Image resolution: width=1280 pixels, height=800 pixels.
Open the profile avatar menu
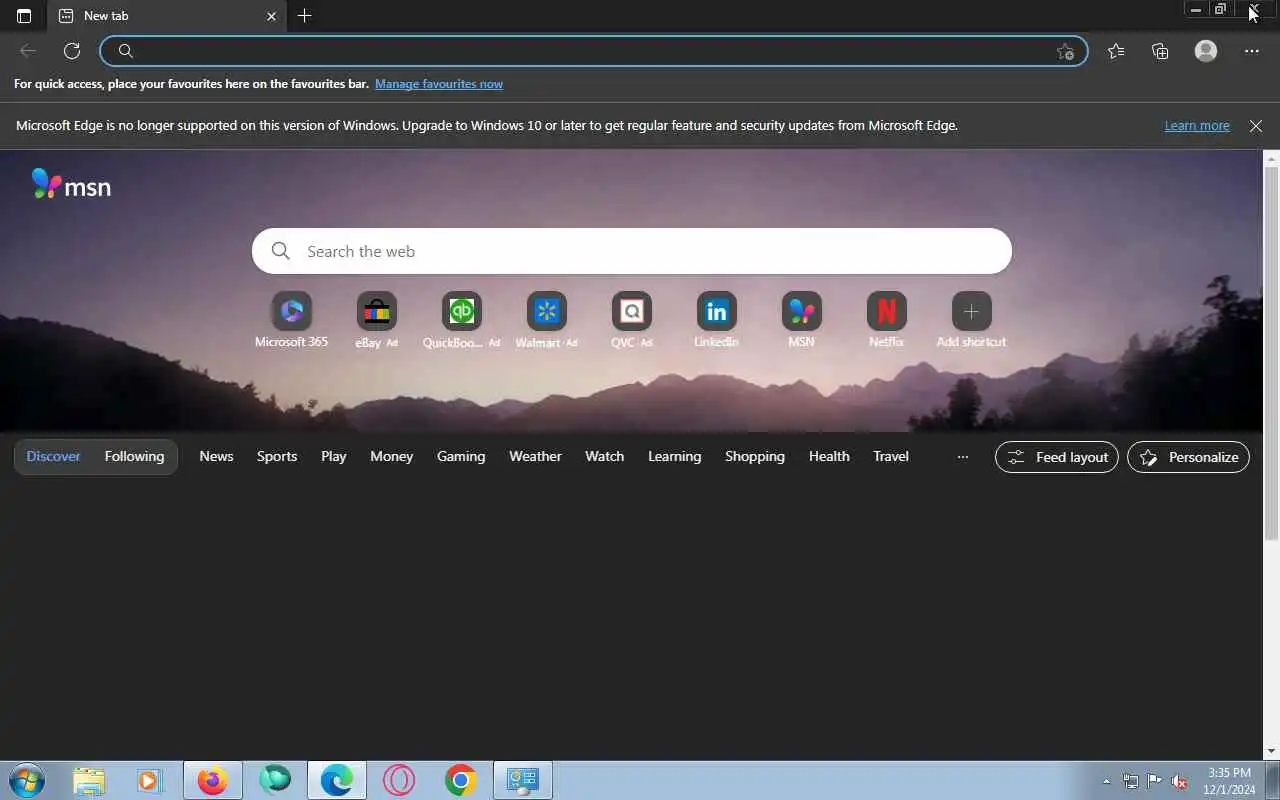coord(1206,51)
